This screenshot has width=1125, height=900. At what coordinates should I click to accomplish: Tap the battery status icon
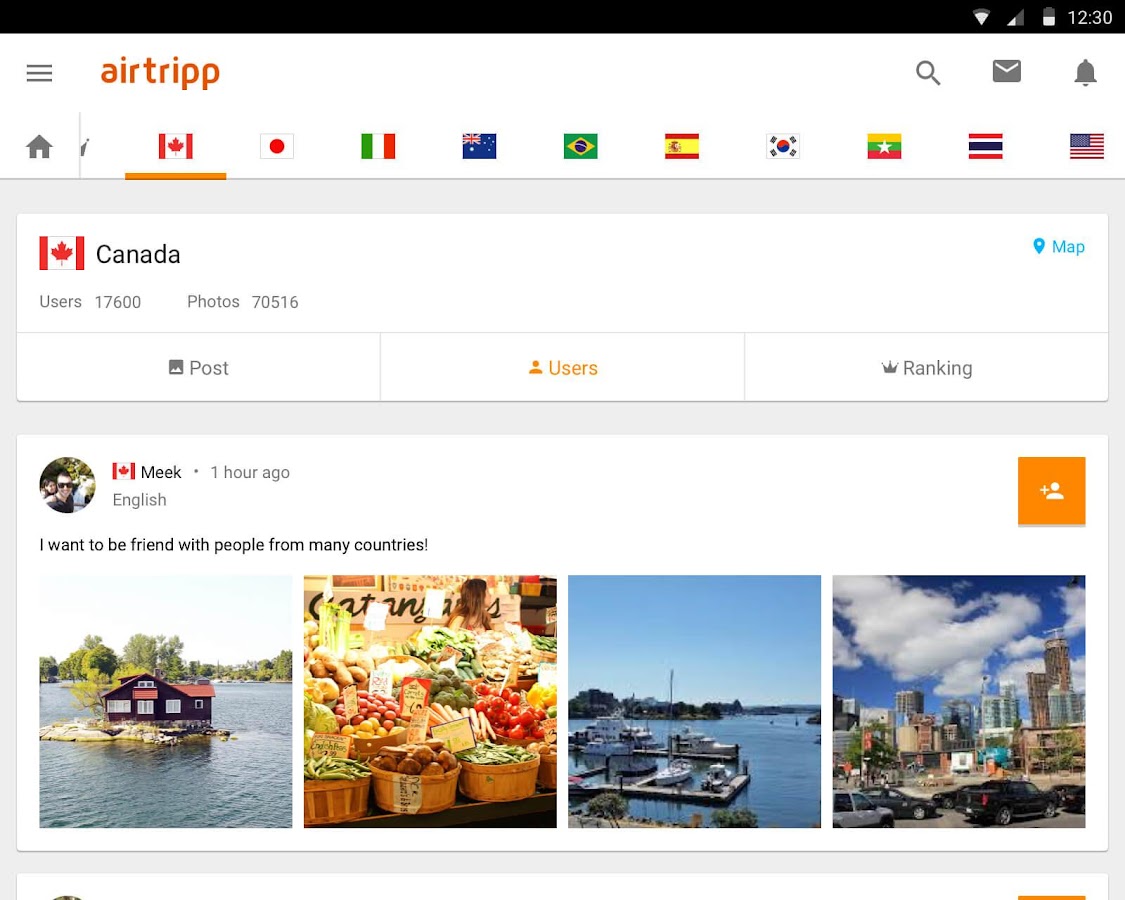point(1048,17)
